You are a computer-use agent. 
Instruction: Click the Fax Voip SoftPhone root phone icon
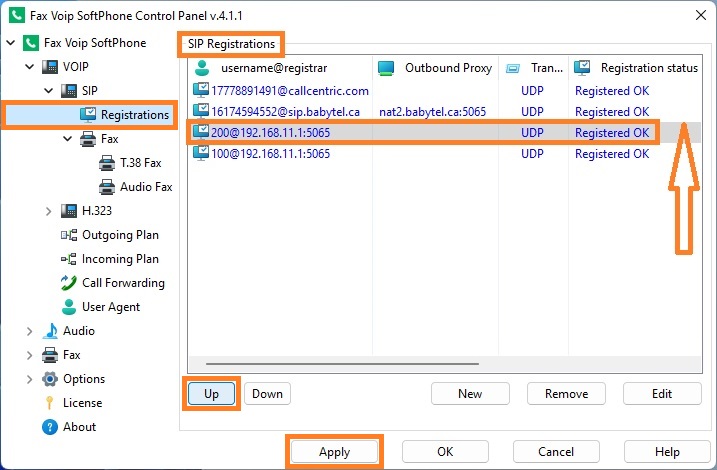[x=31, y=43]
